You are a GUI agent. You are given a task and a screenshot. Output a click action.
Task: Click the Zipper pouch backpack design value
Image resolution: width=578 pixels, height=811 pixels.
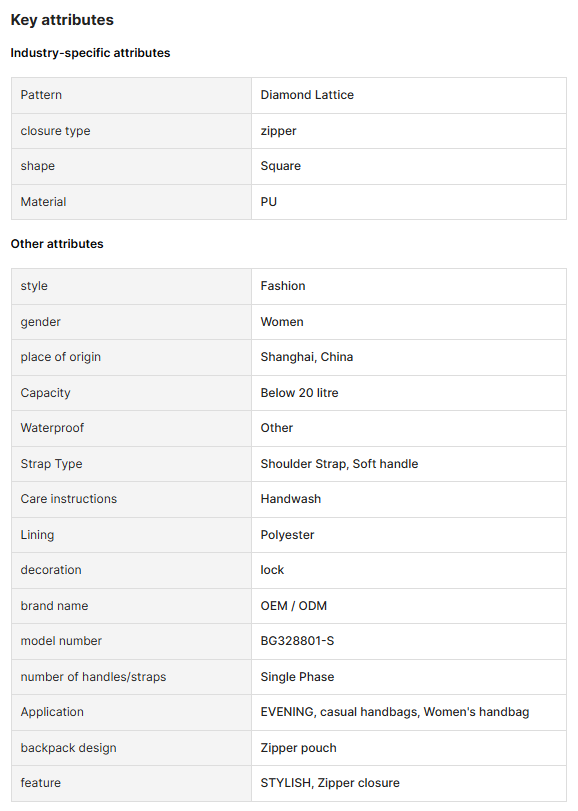[298, 748]
